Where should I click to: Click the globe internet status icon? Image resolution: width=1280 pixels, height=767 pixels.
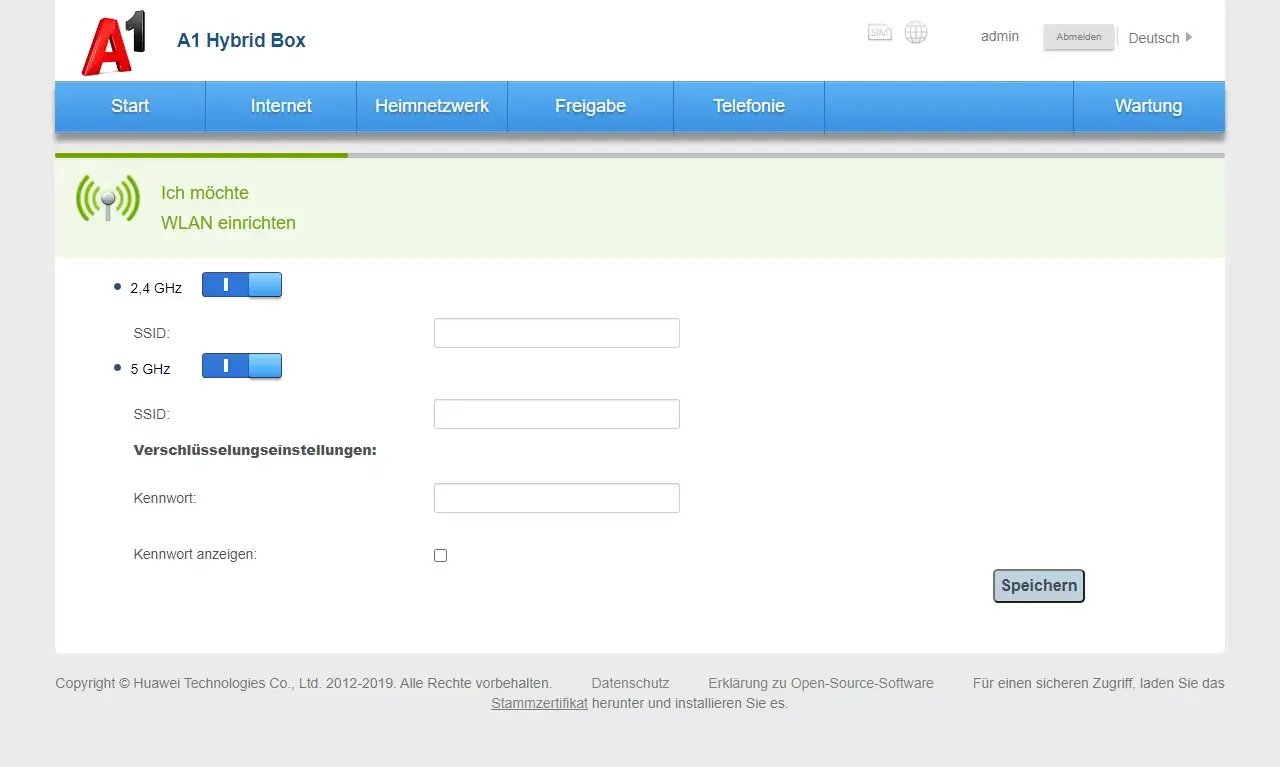click(915, 33)
